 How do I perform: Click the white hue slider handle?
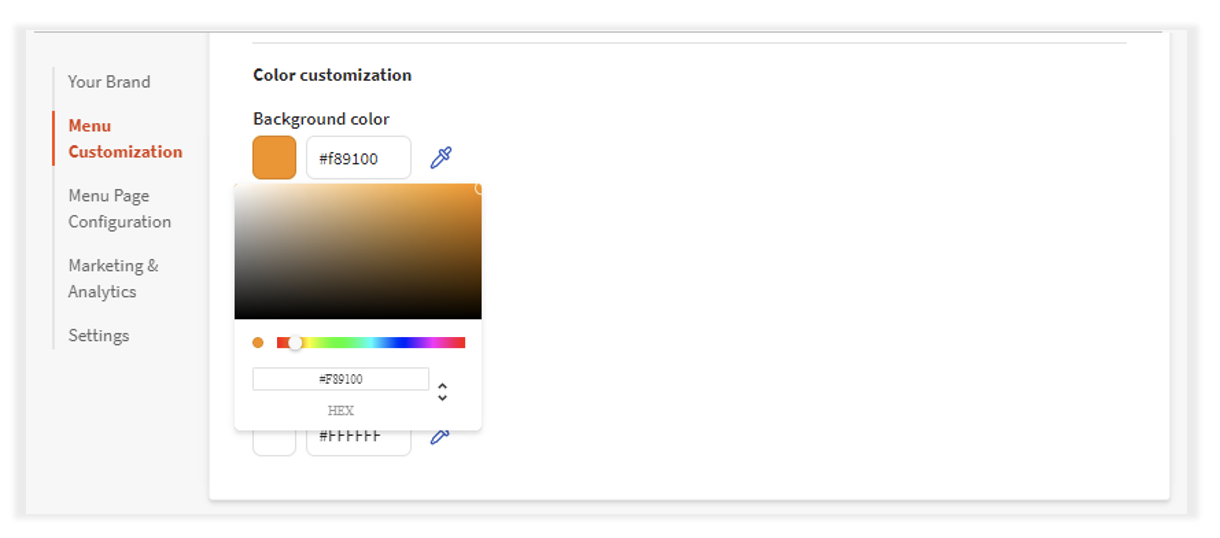[295, 343]
